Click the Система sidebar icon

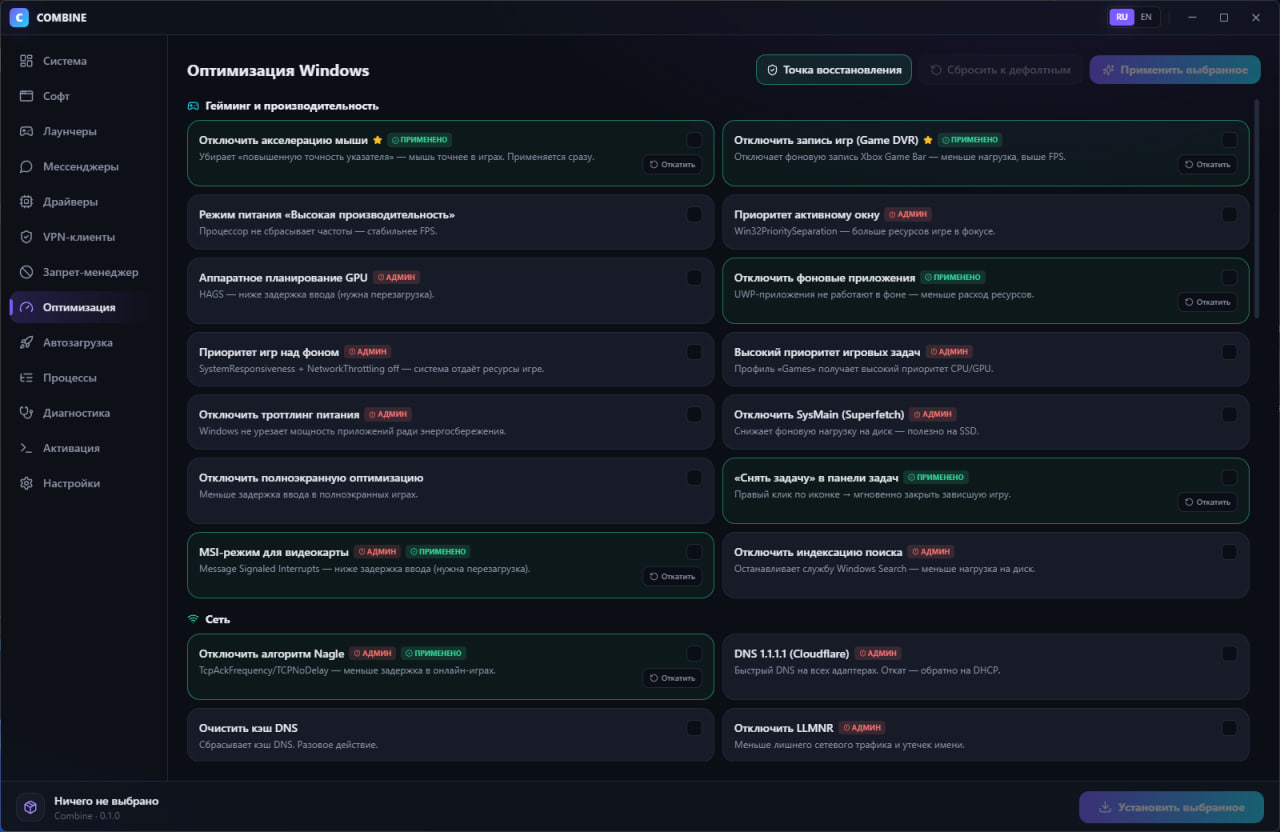(26, 61)
